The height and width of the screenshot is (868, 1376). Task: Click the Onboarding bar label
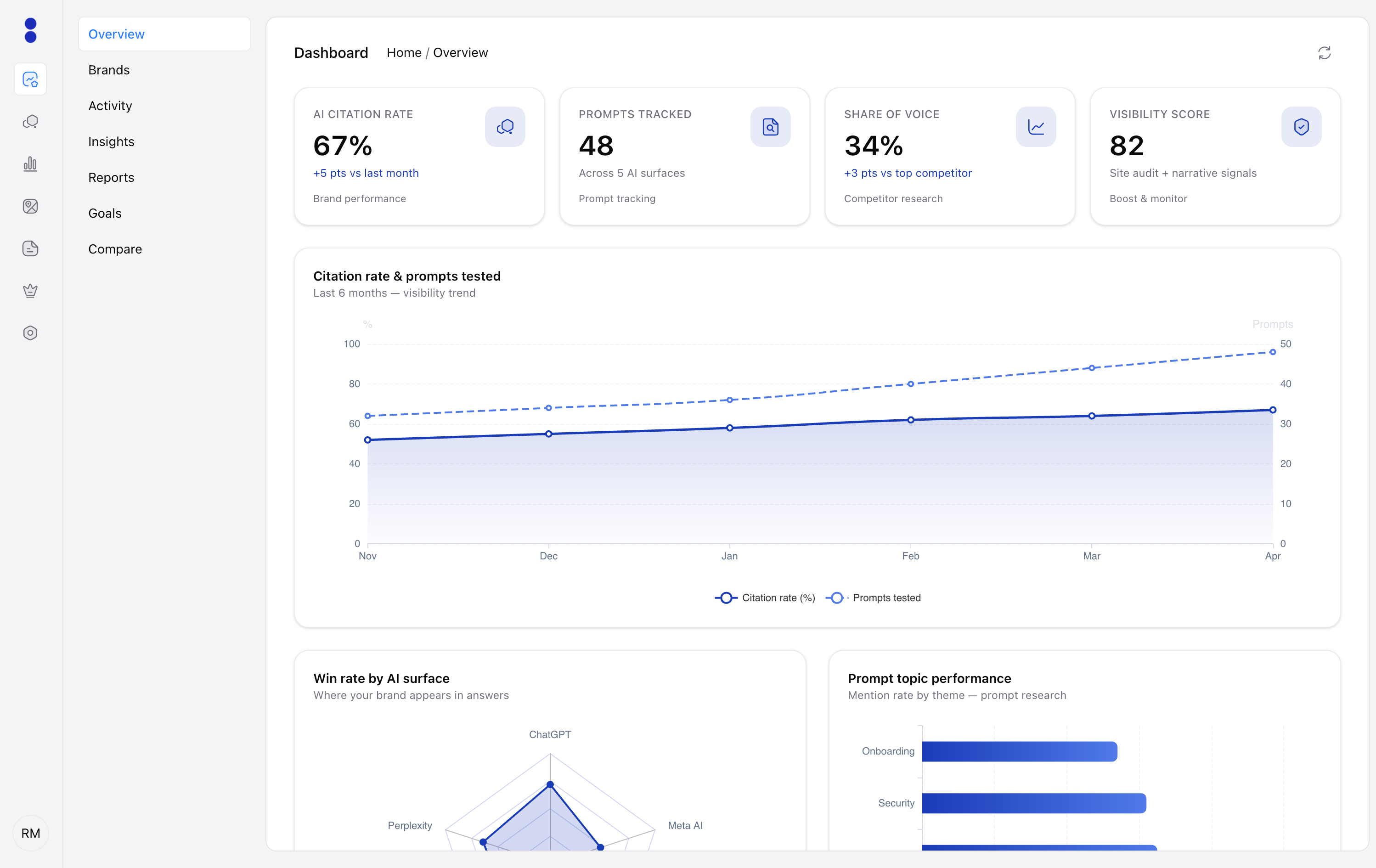pyautogui.click(x=888, y=751)
